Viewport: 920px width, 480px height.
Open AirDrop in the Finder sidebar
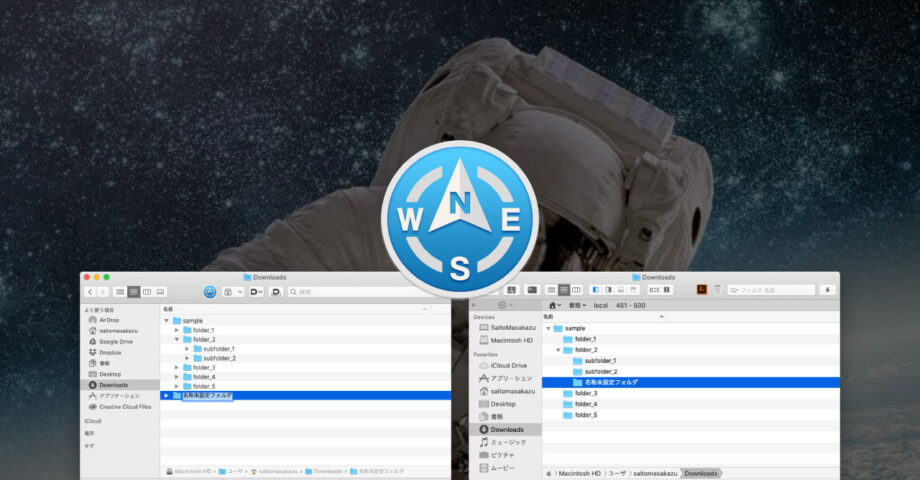click(109, 320)
